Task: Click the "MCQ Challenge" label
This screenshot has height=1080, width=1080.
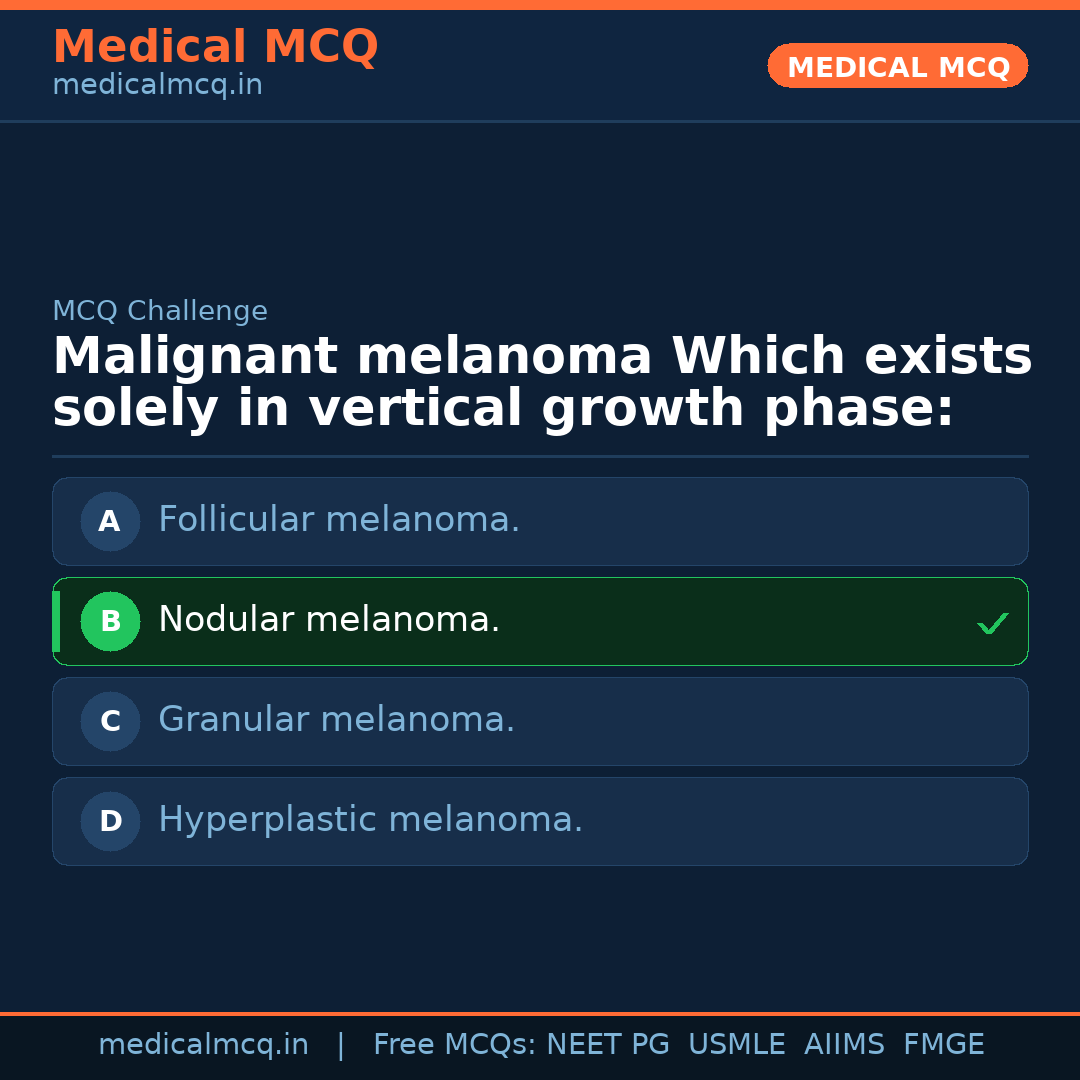Action: (x=160, y=311)
